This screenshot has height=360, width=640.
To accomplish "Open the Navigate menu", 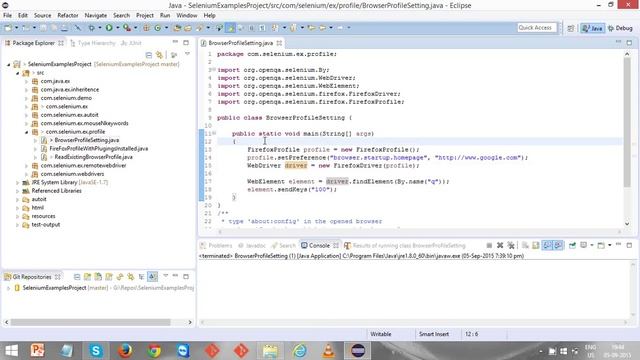I will tap(96, 16).
